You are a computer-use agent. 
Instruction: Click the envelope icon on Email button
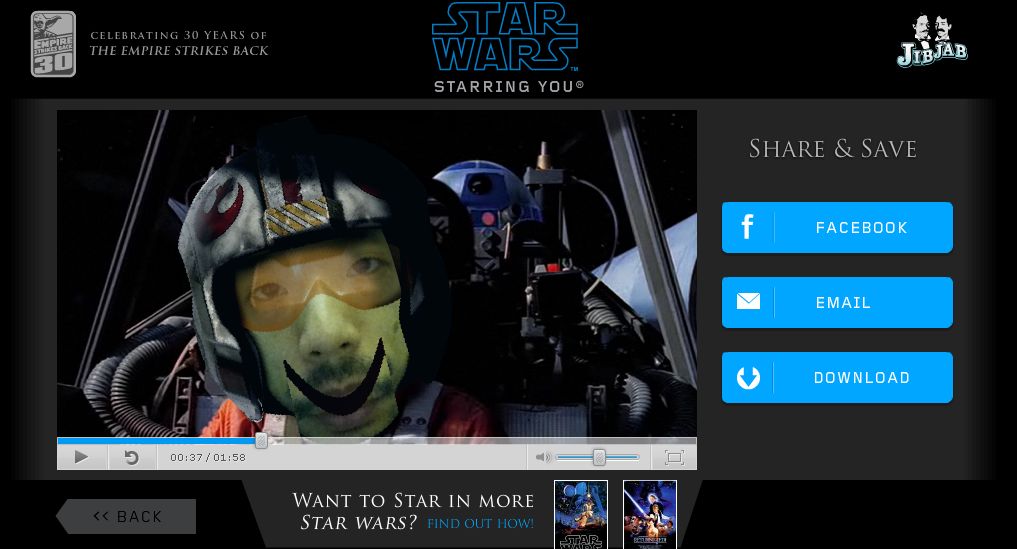click(748, 301)
